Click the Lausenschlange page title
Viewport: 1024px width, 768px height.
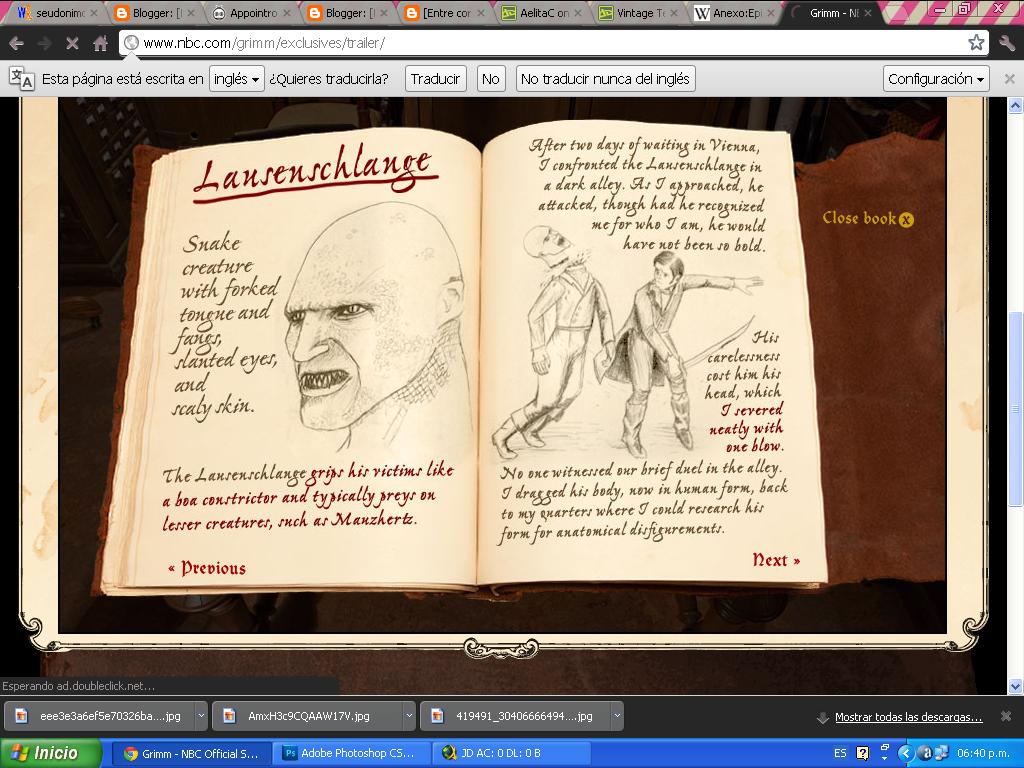[x=315, y=172]
